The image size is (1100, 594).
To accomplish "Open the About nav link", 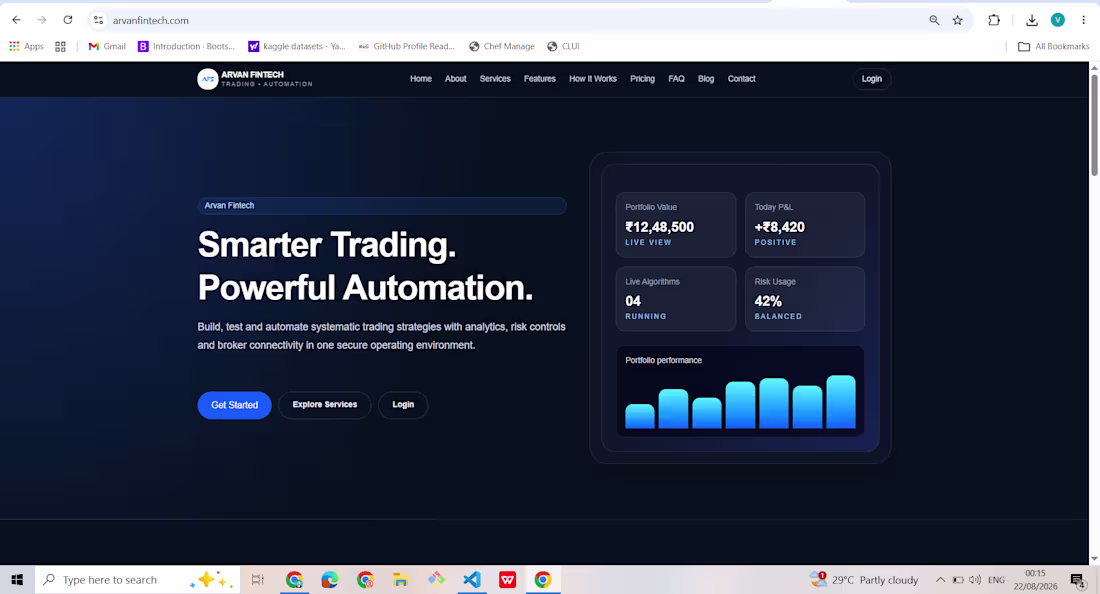I will (455, 79).
